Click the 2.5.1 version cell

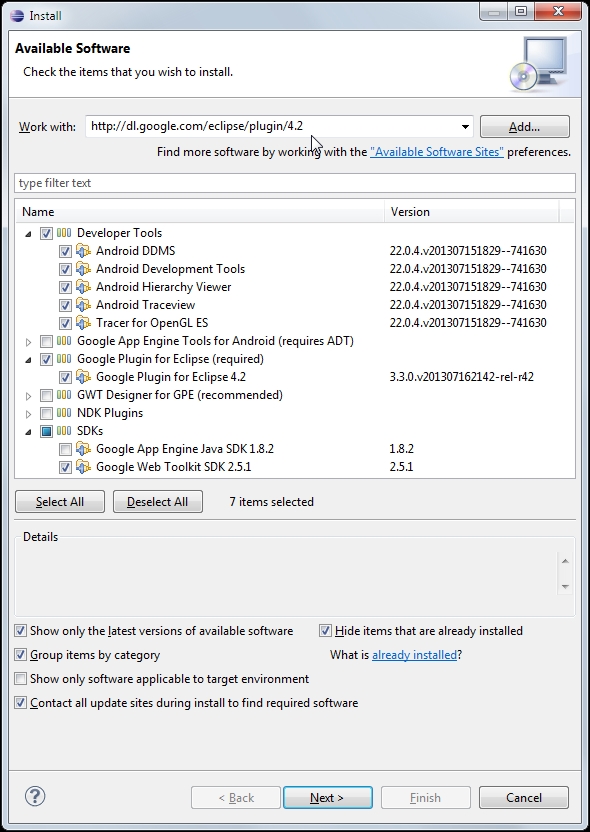(x=402, y=467)
